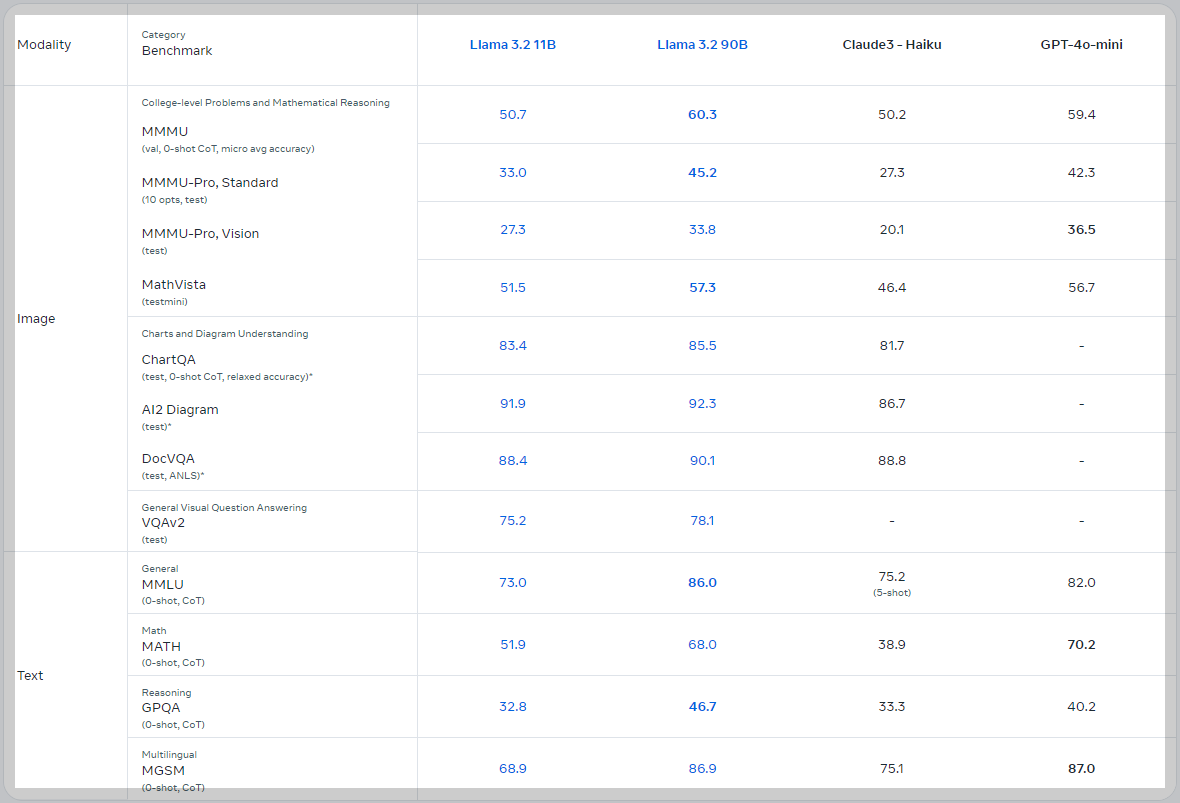Click the Charts and Diagram Understanding label
Viewport: 1180px width, 803px height.
225,333
